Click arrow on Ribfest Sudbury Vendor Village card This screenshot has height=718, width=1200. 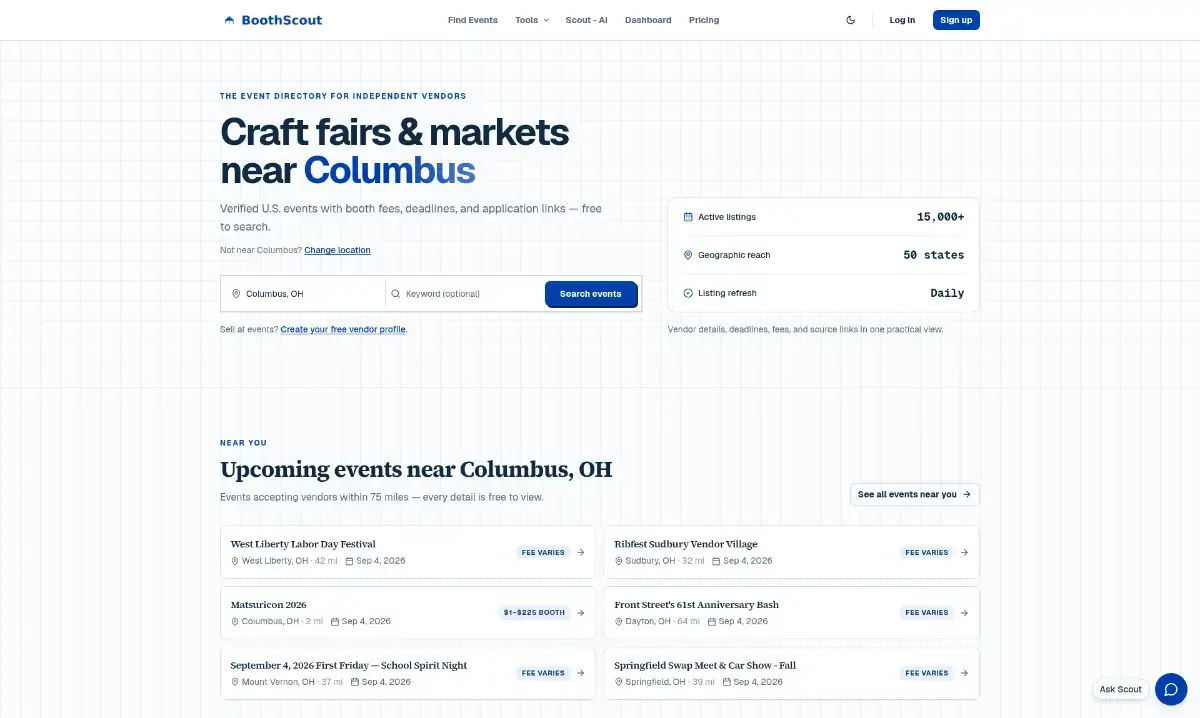(965, 552)
